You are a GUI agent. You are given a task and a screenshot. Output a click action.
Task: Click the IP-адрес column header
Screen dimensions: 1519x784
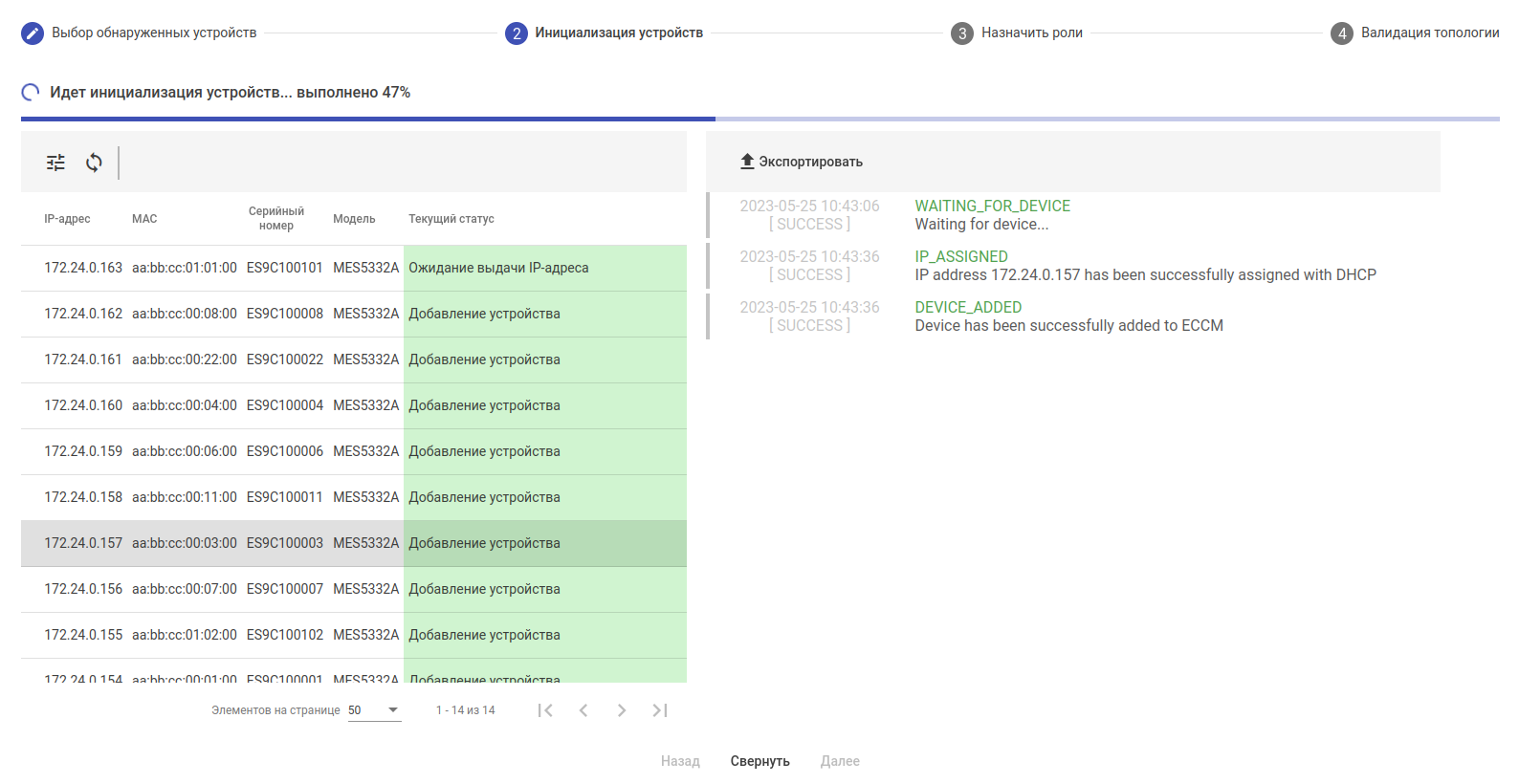click(x=67, y=219)
